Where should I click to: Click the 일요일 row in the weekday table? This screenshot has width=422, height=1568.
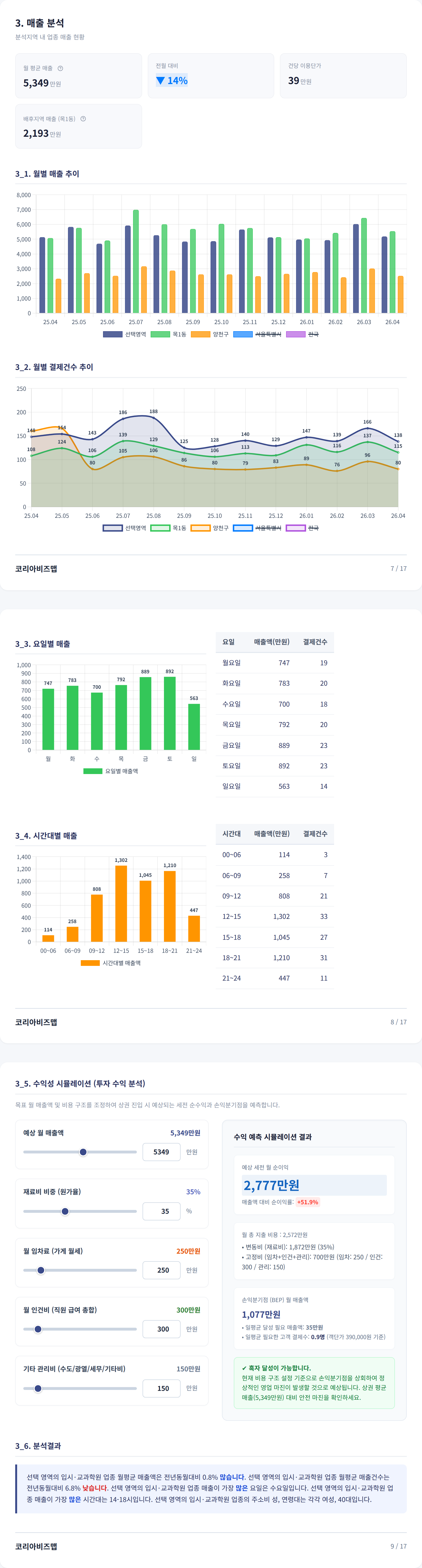[x=275, y=786]
